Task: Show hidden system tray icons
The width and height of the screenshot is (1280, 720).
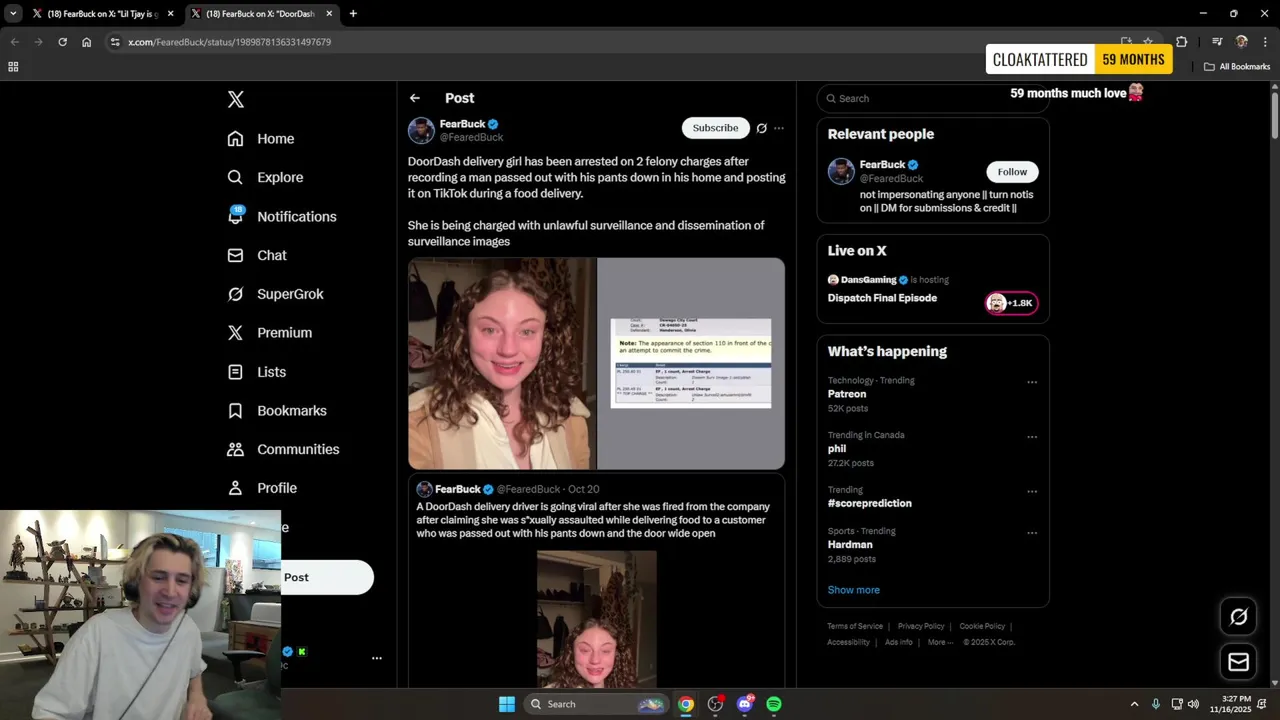Action: pos(1134,704)
